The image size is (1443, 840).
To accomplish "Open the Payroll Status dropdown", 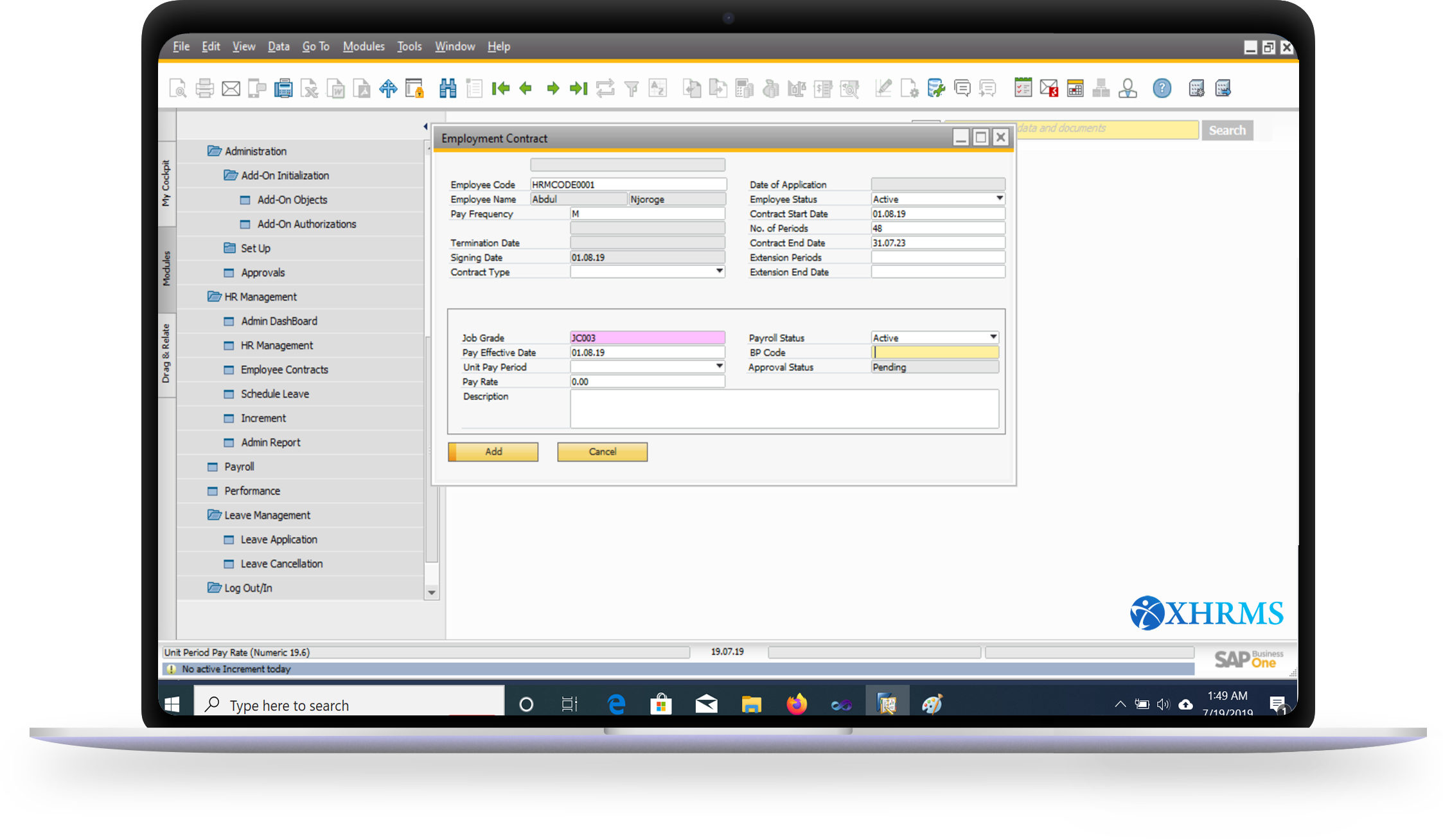I will pyautogui.click(x=993, y=338).
